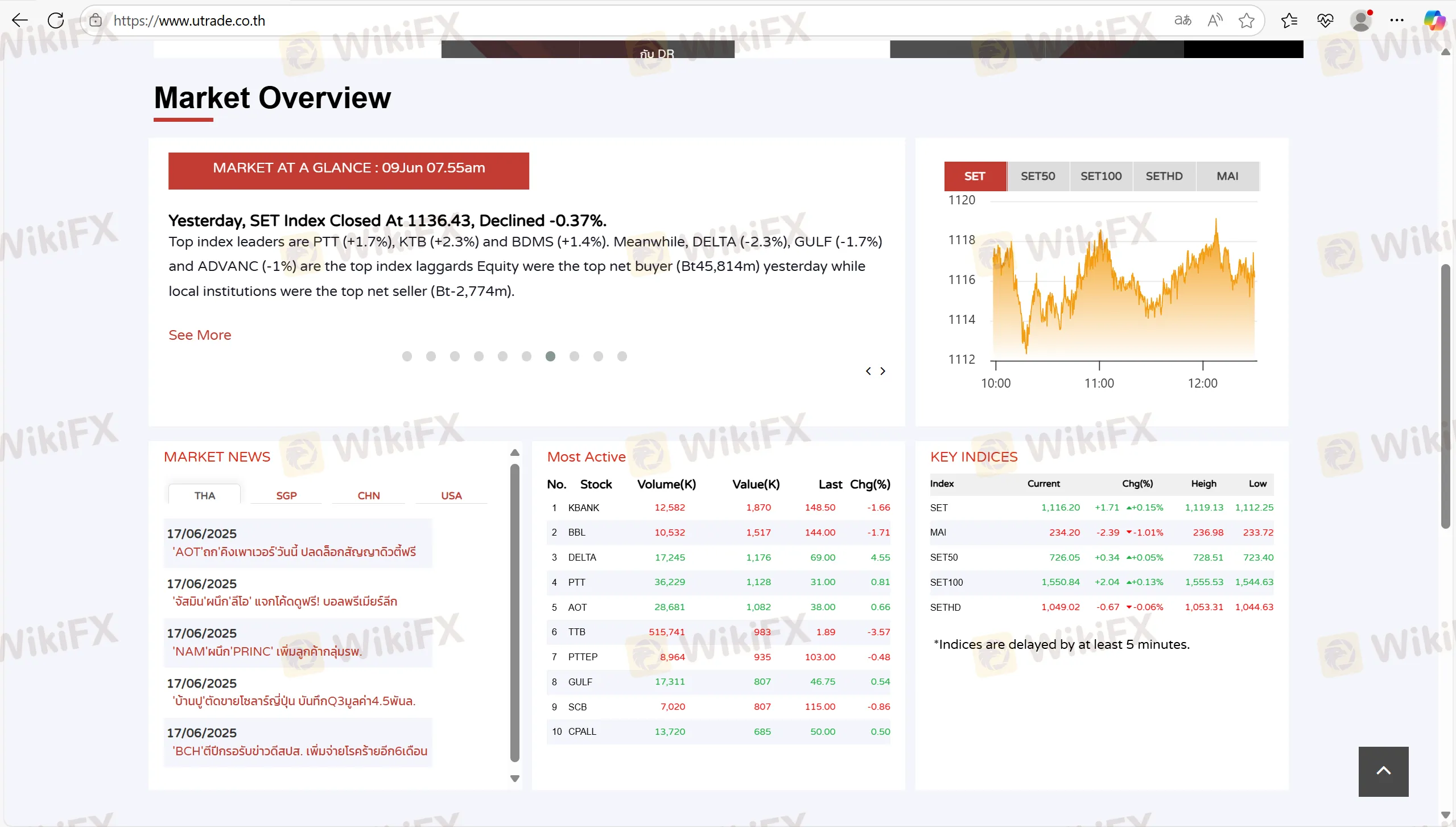This screenshot has width=1456, height=827.
Task: Reload the page with refresh icon
Action: 56,20
